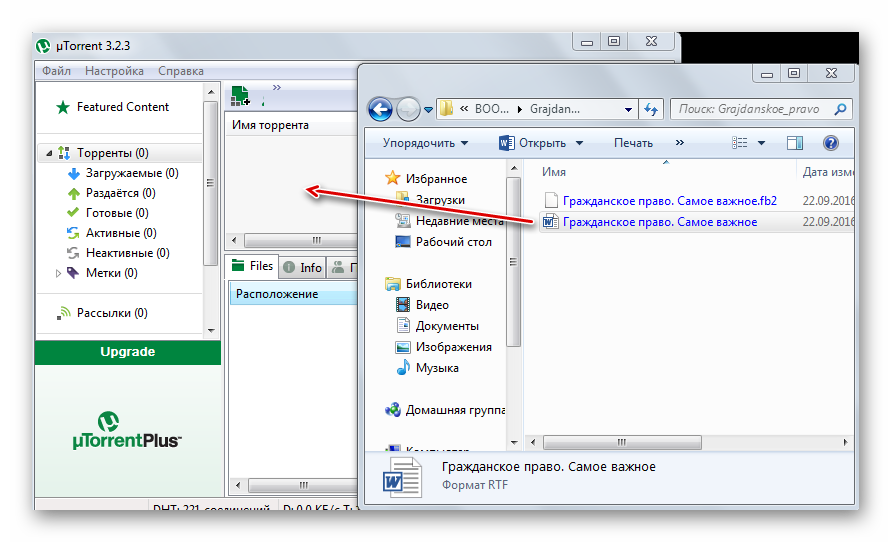Click the Grajdan... breadcrumb segment
Screen dimensions: 891x542
(x=555, y=109)
